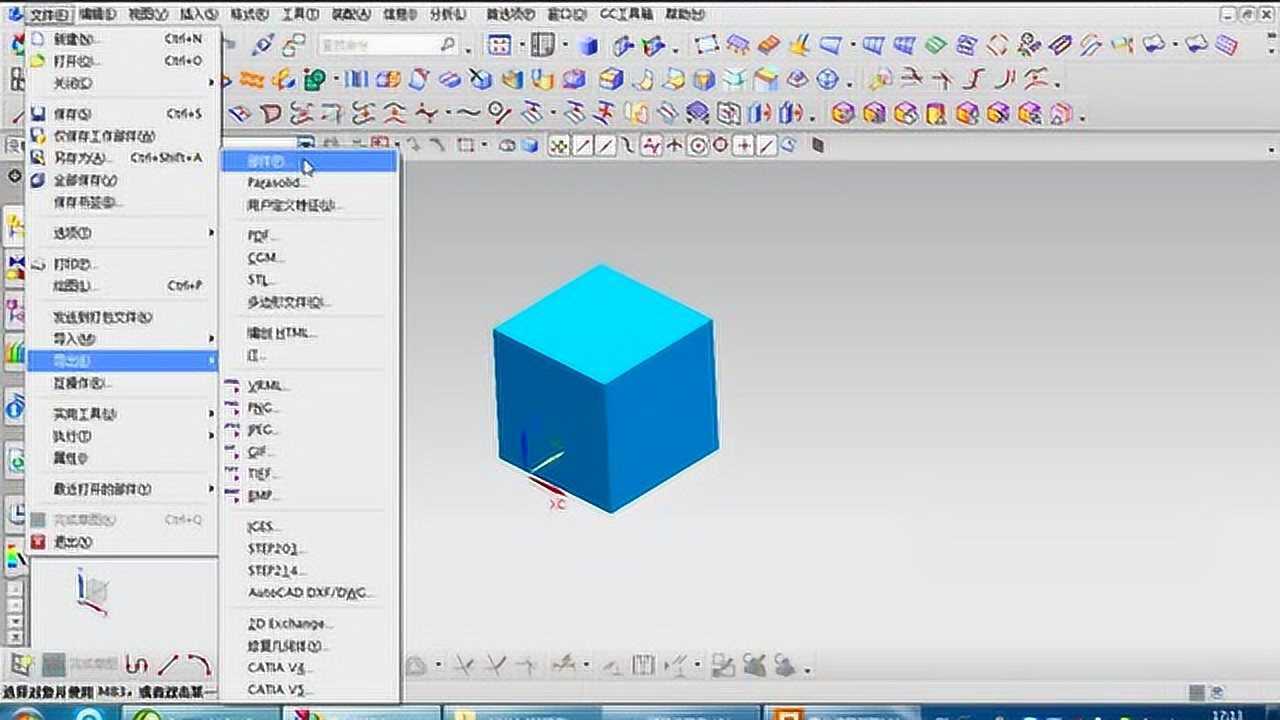Click the 全部保存 save-all icon in the File menu
Screen dimensions: 1280x720
pos(38,180)
